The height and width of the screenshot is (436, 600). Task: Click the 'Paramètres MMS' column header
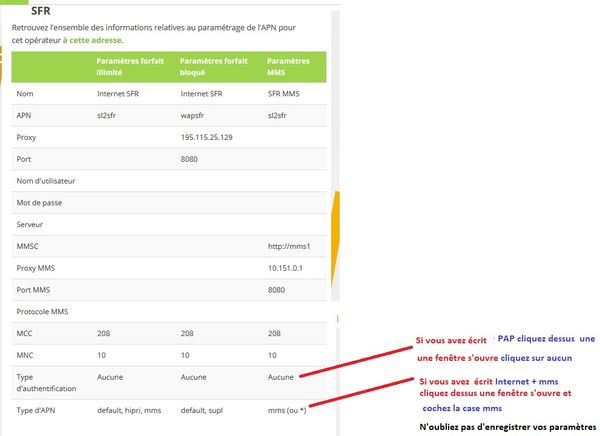pos(288,66)
